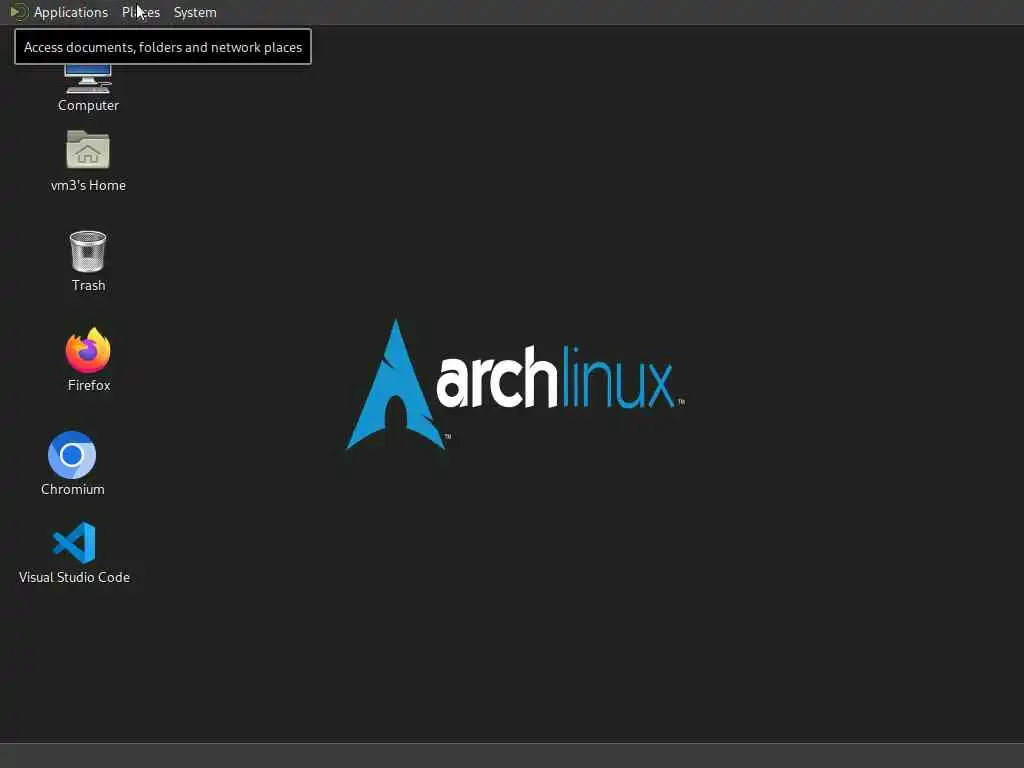
Task: Select the Computer desktop icon
Action: pos(88,79)
